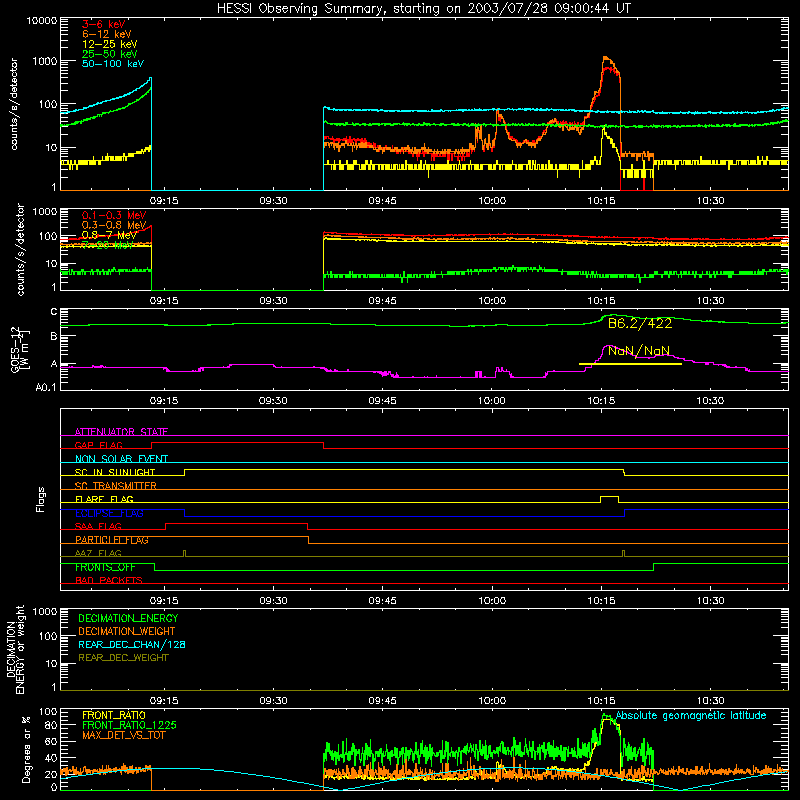Click the raised FLARE_FLAG pulse near 10:15
The width and height of the screenshot is (800, 800).
pyautogui.click(x=609, y=497)
